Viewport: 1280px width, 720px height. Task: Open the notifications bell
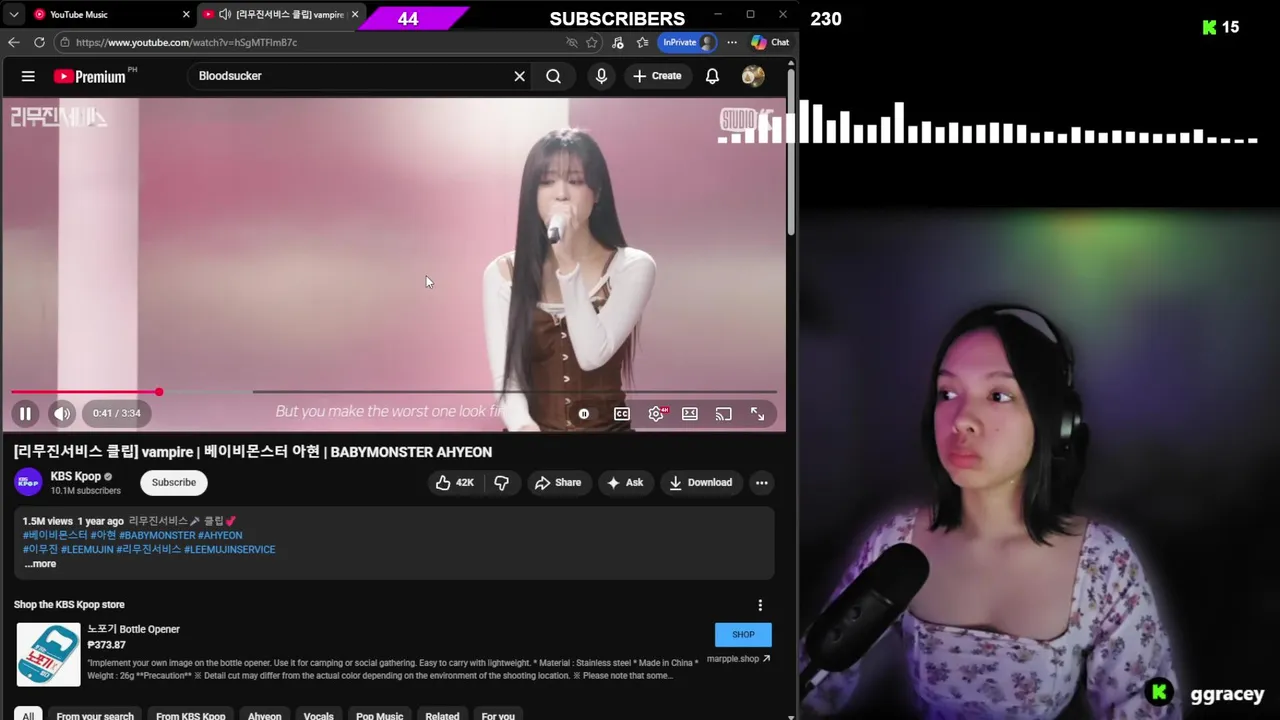click(712, 76)
